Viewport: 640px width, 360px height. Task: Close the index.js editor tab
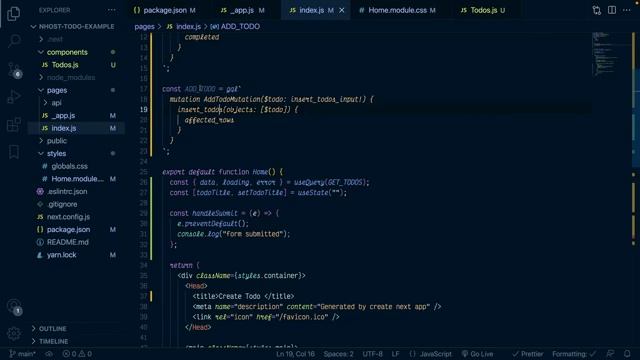(x=342, y=10)
